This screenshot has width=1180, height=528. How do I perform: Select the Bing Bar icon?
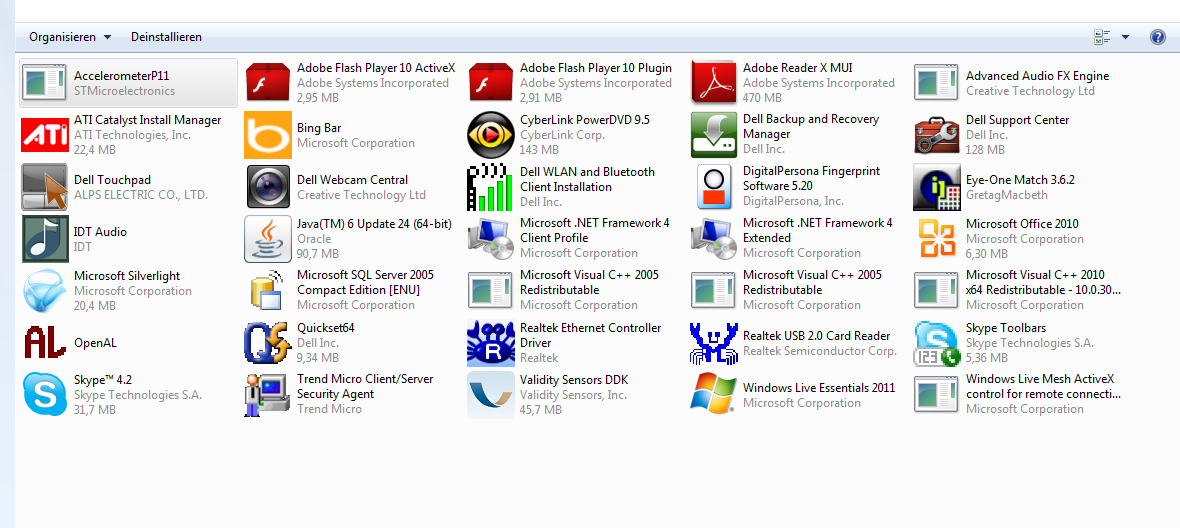tap(268, 135)
